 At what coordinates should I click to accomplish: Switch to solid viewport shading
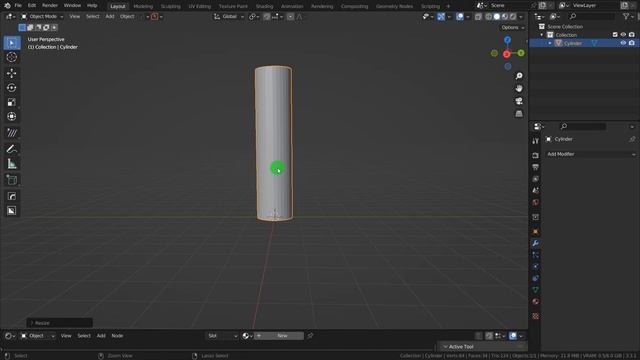[497, 17]
